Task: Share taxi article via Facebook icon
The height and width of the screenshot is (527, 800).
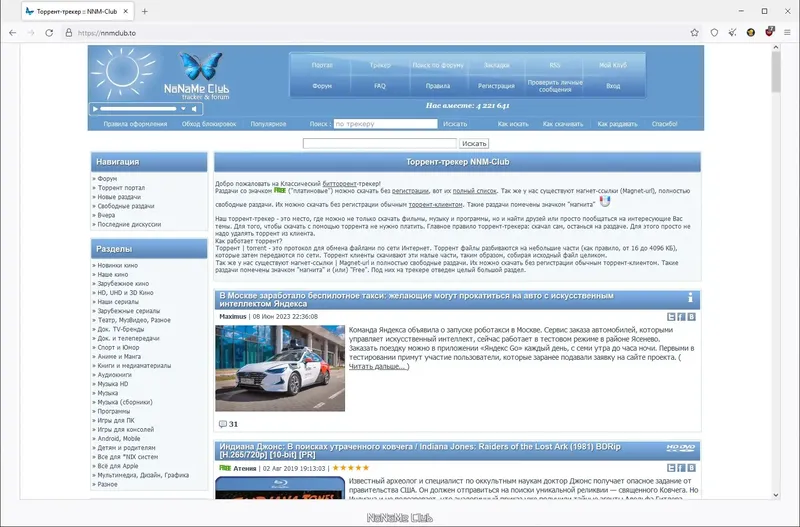Action: point(681,317)
